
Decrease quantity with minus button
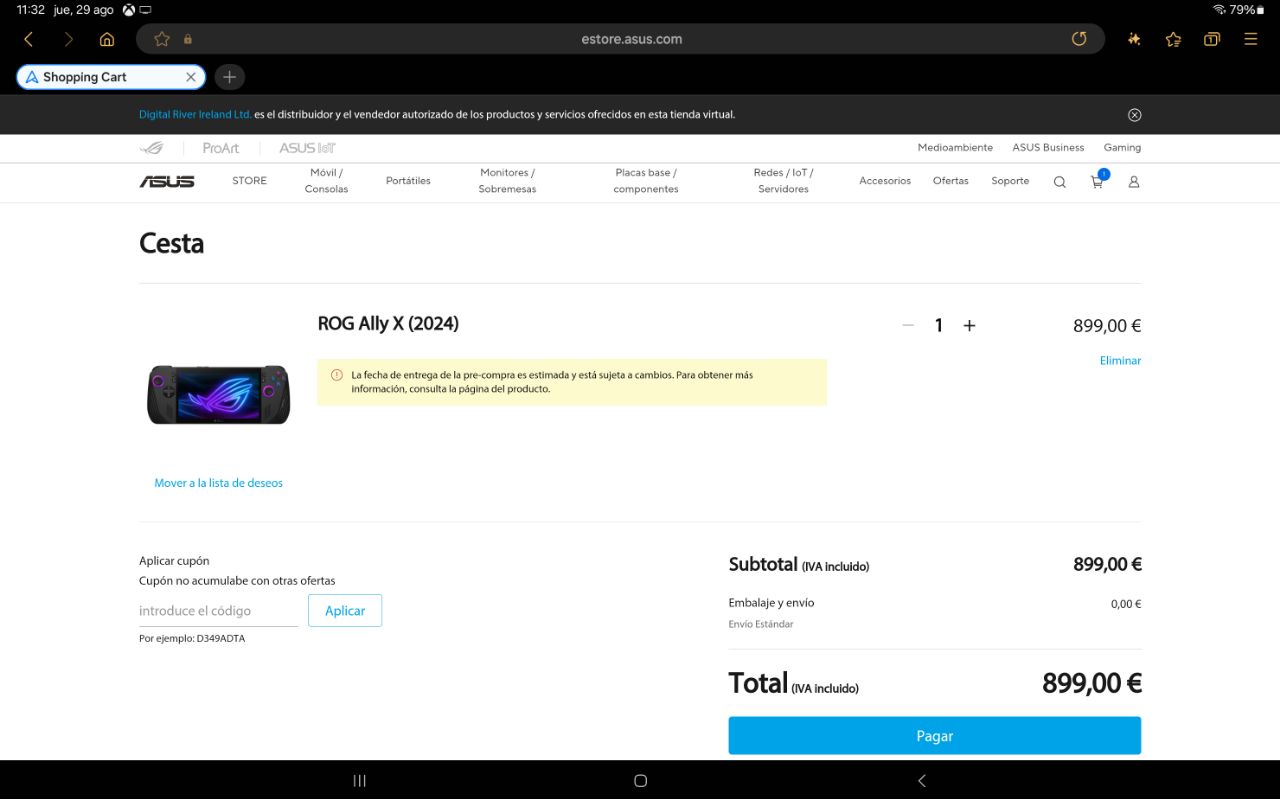tap(908, 325)
